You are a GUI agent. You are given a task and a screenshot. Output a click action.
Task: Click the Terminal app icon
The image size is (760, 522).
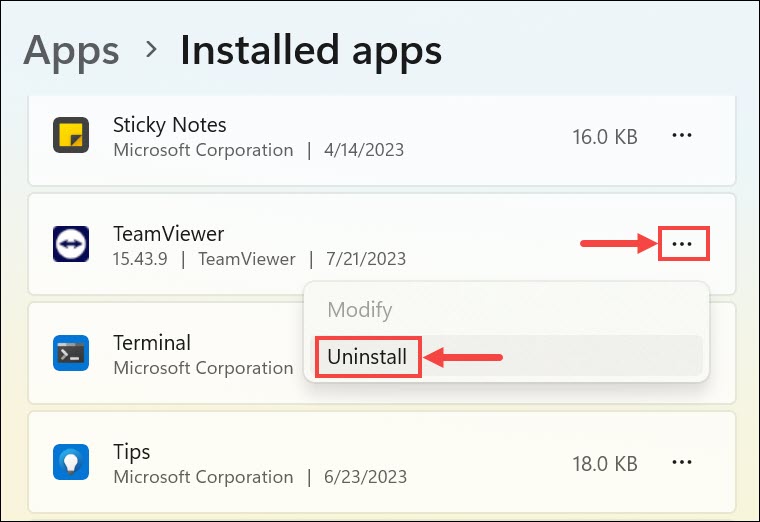71,353
